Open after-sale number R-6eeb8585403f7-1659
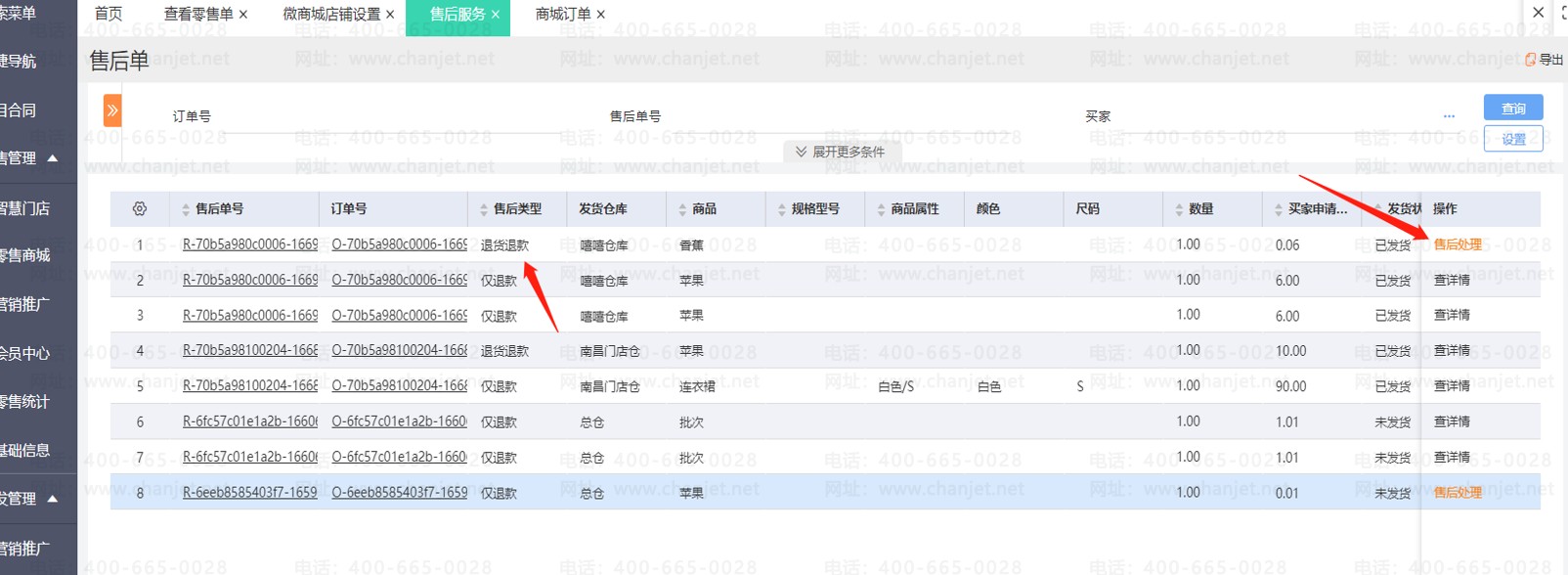This screenshot has width=1568, height=575. (x=250, y=493)
